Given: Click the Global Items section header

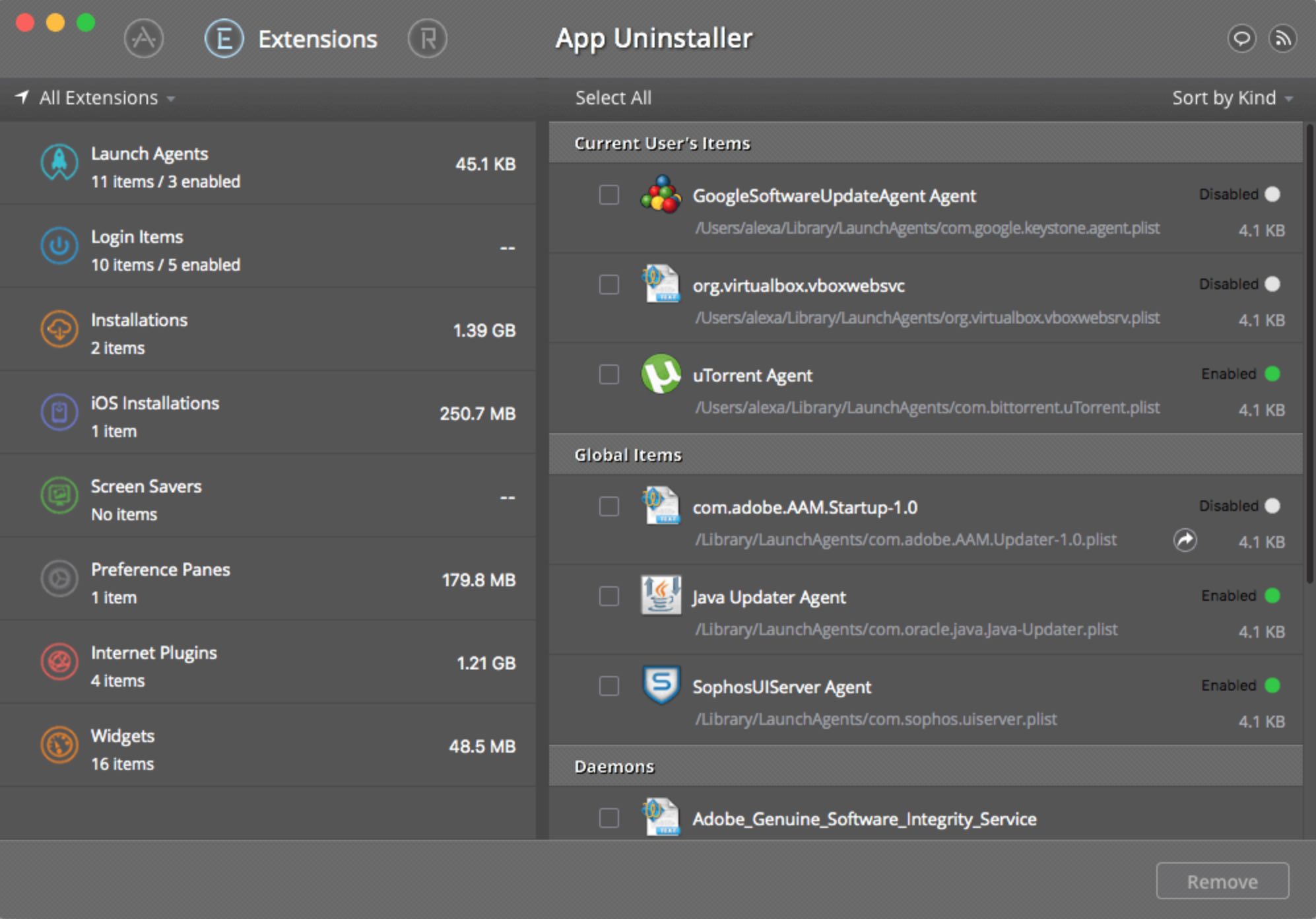Looking at the screenshot, I should point(925,454).
